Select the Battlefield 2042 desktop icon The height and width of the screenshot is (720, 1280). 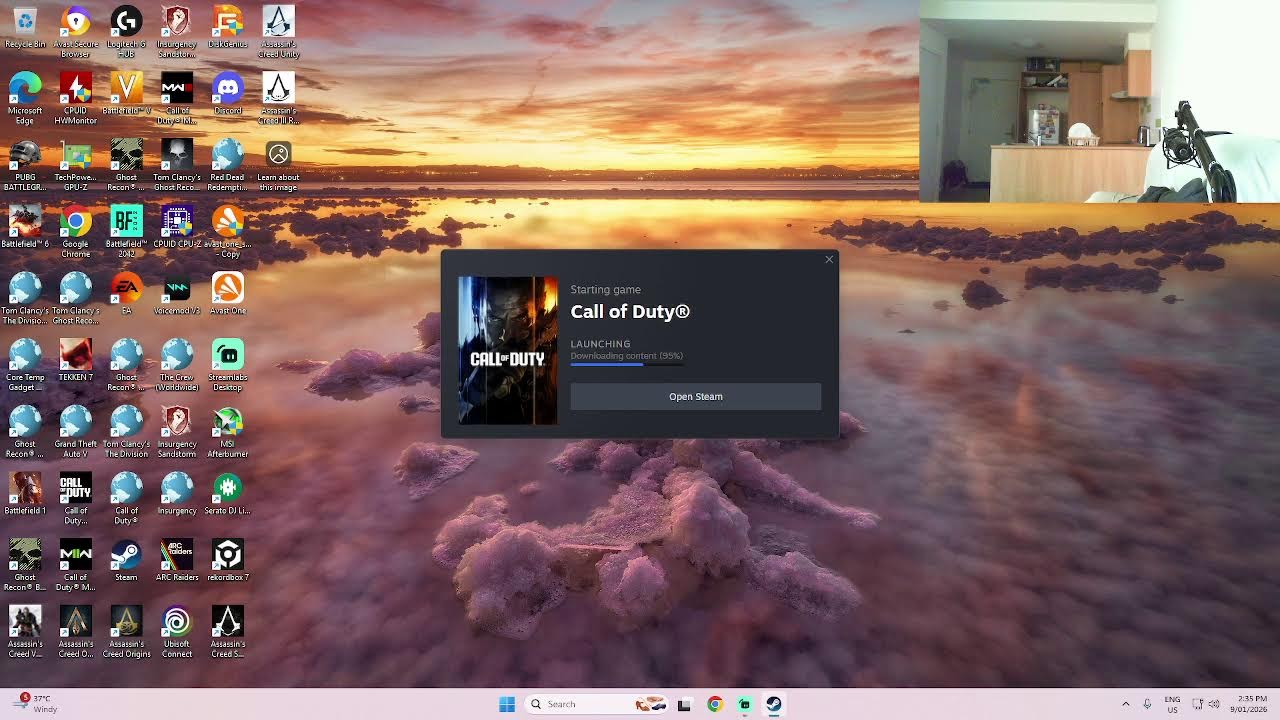coord(126,232)
